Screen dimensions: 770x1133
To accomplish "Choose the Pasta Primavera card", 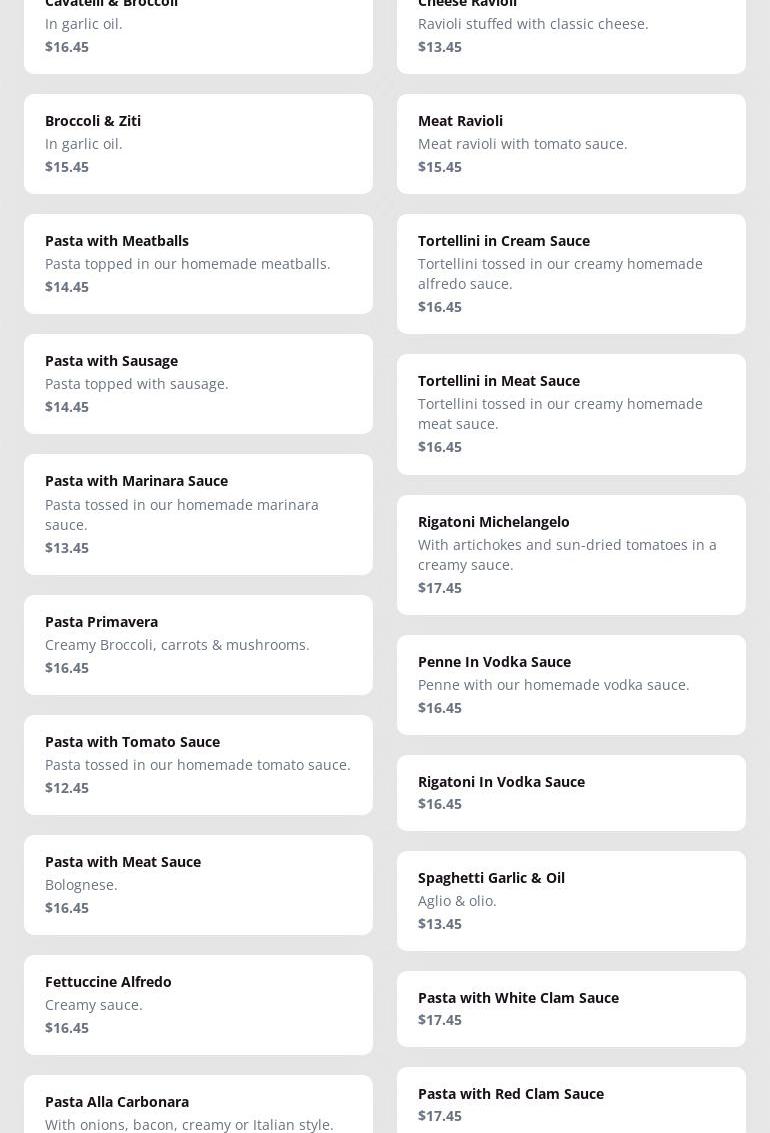I will pyautogui.click(x=198, y=645).
